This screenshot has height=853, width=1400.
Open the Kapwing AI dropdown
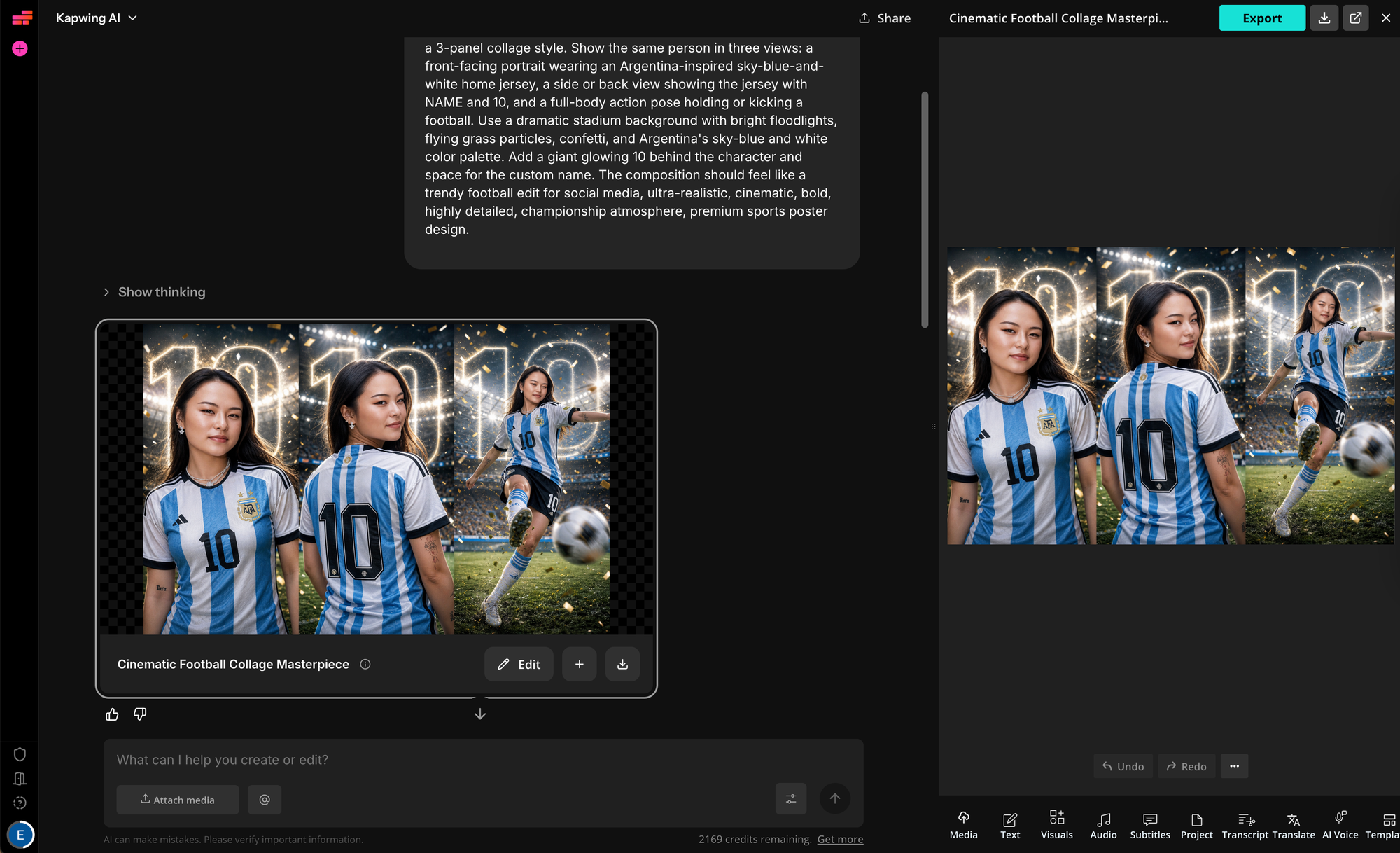point(96,18)
